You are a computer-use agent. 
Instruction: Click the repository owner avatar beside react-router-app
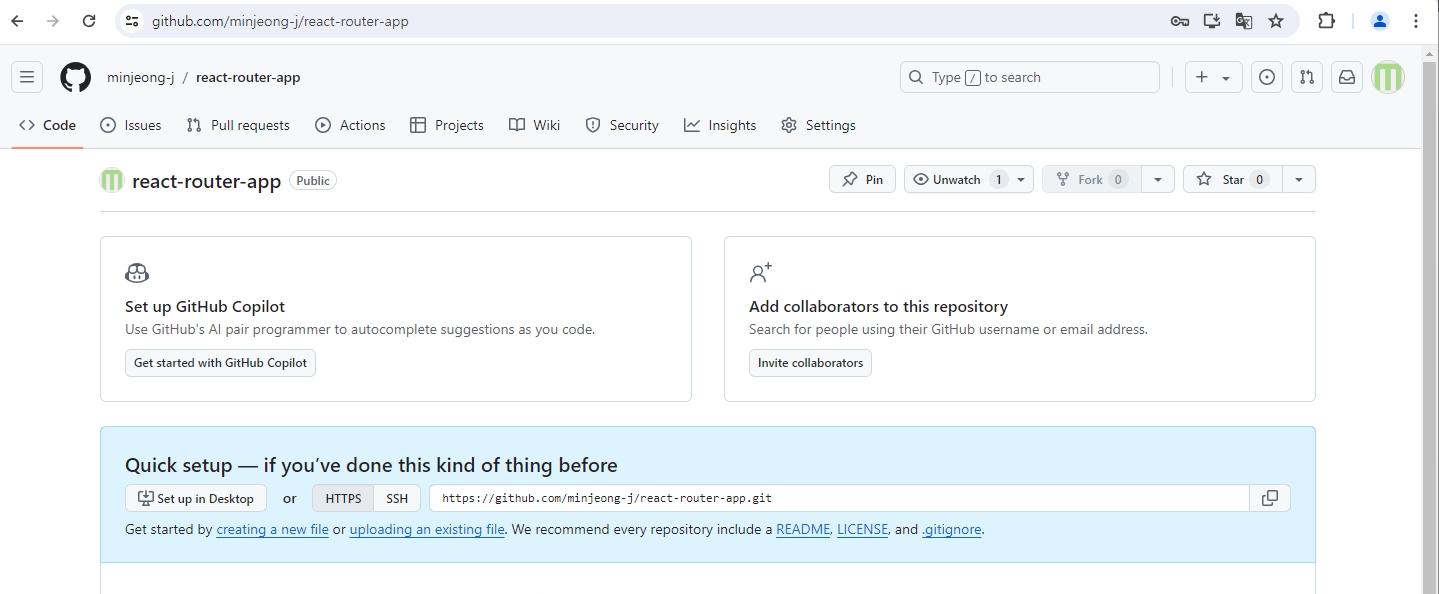(x=112, y=180)
